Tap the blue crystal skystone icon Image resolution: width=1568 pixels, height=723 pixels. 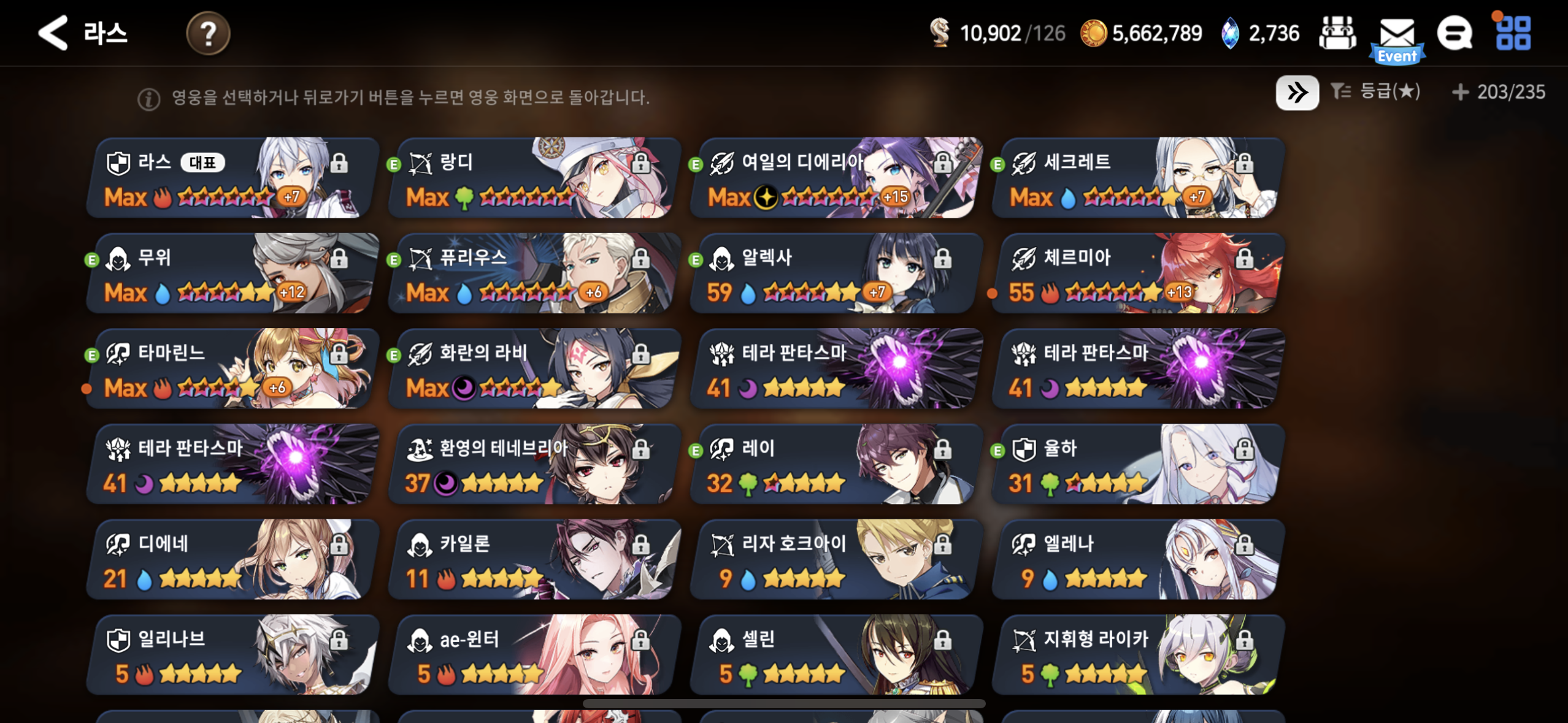coord(1229,33)
